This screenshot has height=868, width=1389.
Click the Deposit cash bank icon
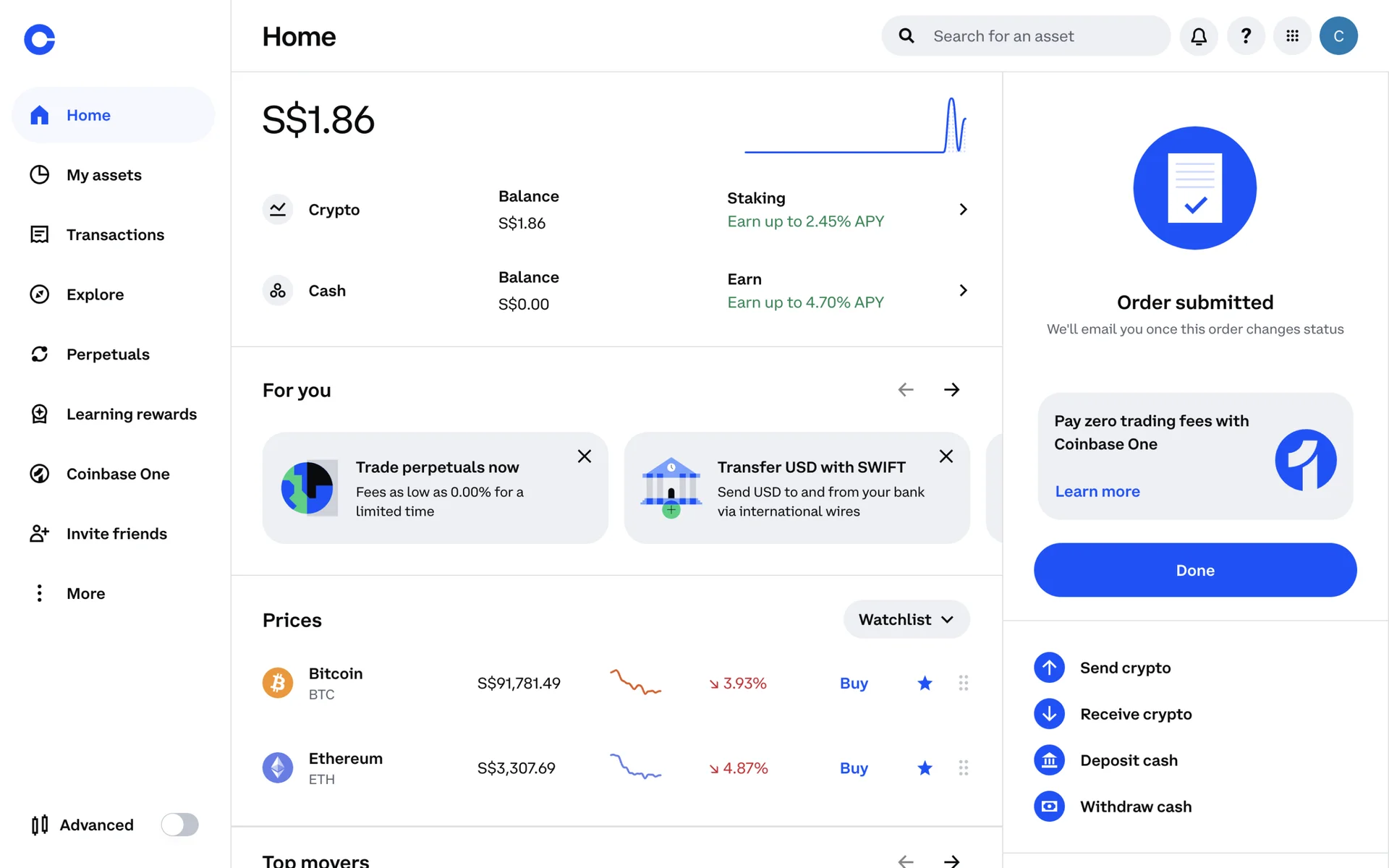coord(1049,760)
